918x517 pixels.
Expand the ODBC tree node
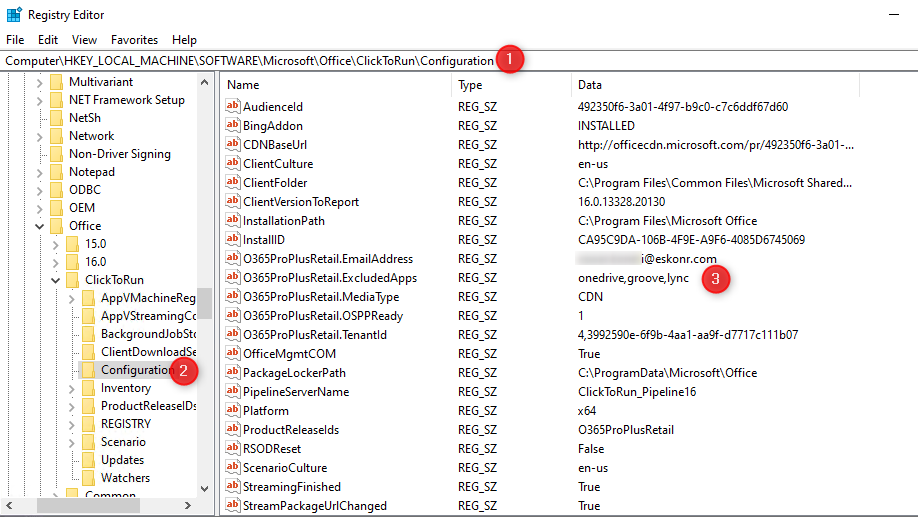(39, 191)
